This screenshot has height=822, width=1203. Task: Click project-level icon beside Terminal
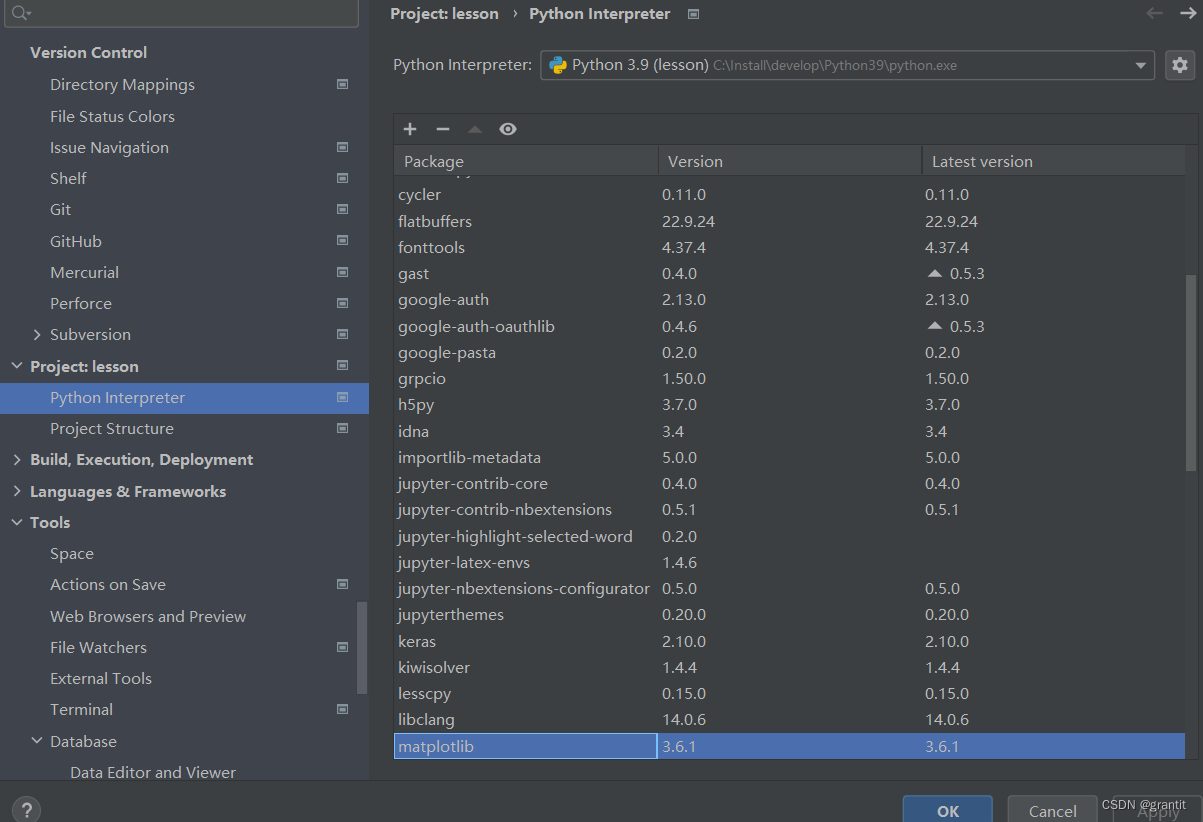343,709
